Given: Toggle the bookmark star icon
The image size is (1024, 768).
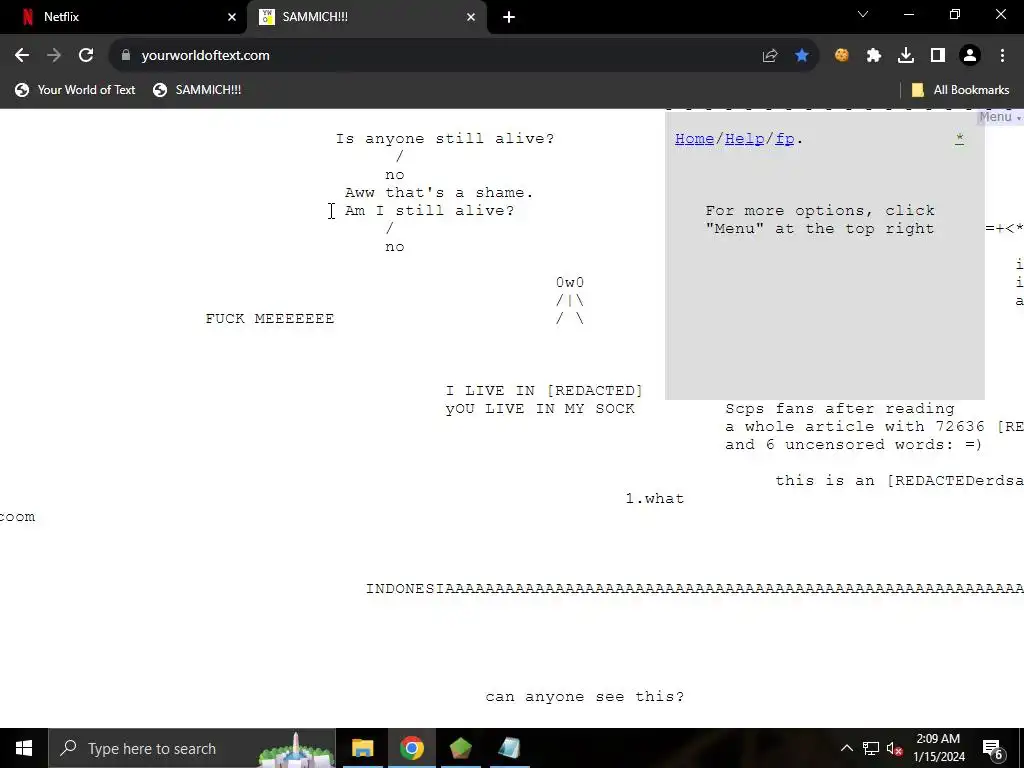Looking at the screenshot, I should pyautogui.click(x=802, y=56).
